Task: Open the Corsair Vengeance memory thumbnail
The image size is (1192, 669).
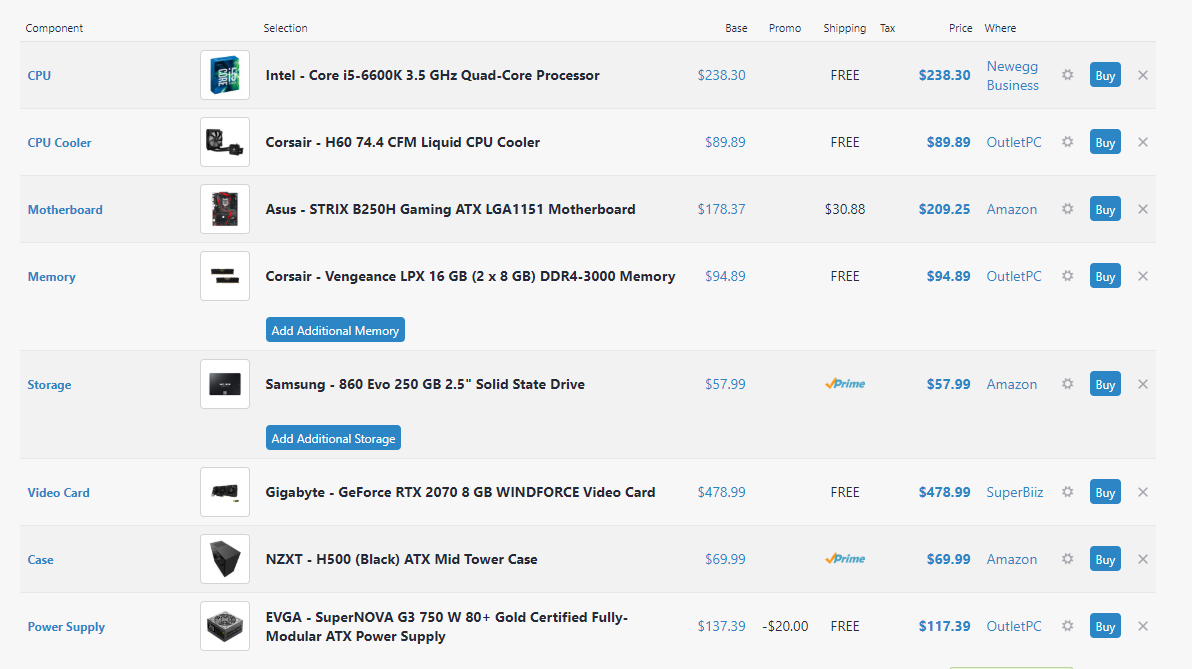Action: tap(225, 276)
